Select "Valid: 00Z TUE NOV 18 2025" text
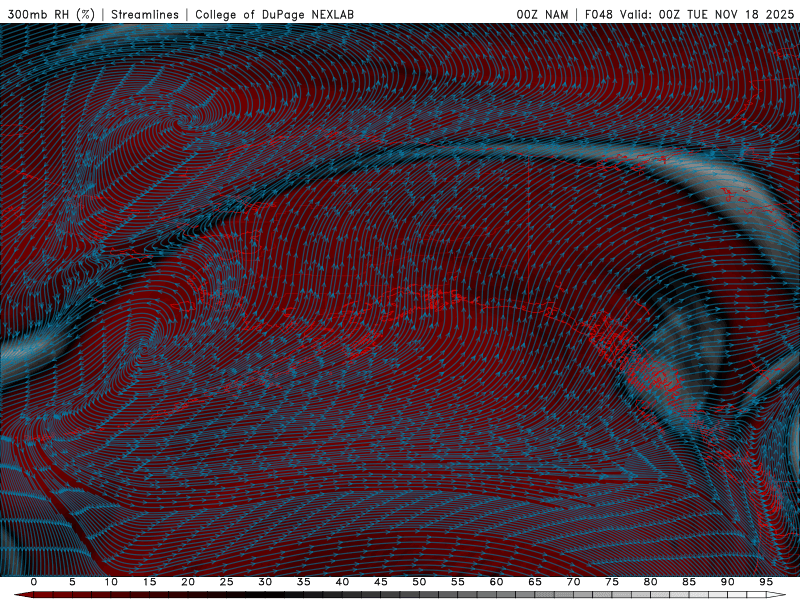Image resolution: width=800 pixels, height=600 pixels. (707, 15)
